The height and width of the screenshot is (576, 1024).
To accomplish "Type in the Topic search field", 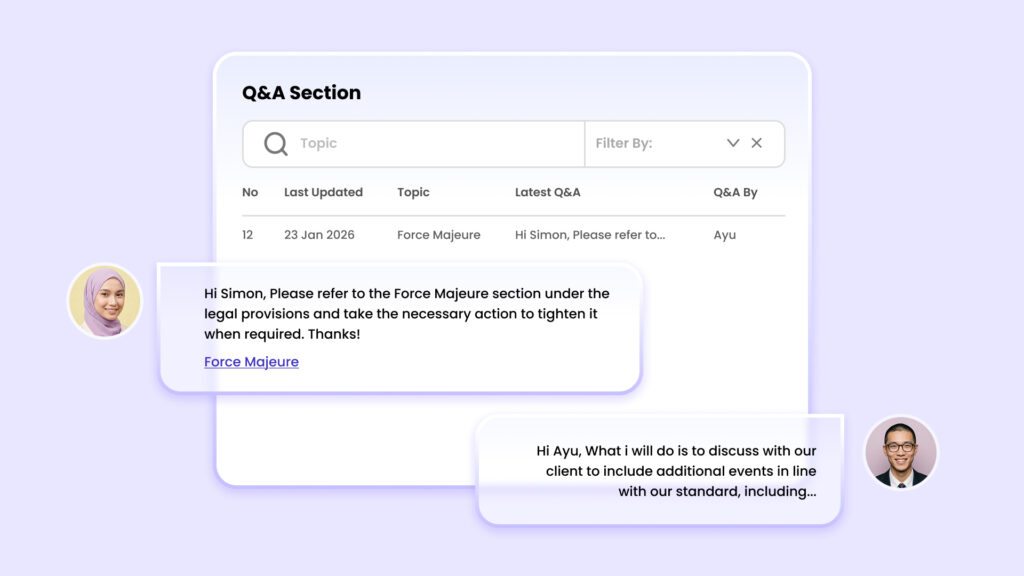I will (430, 144).
